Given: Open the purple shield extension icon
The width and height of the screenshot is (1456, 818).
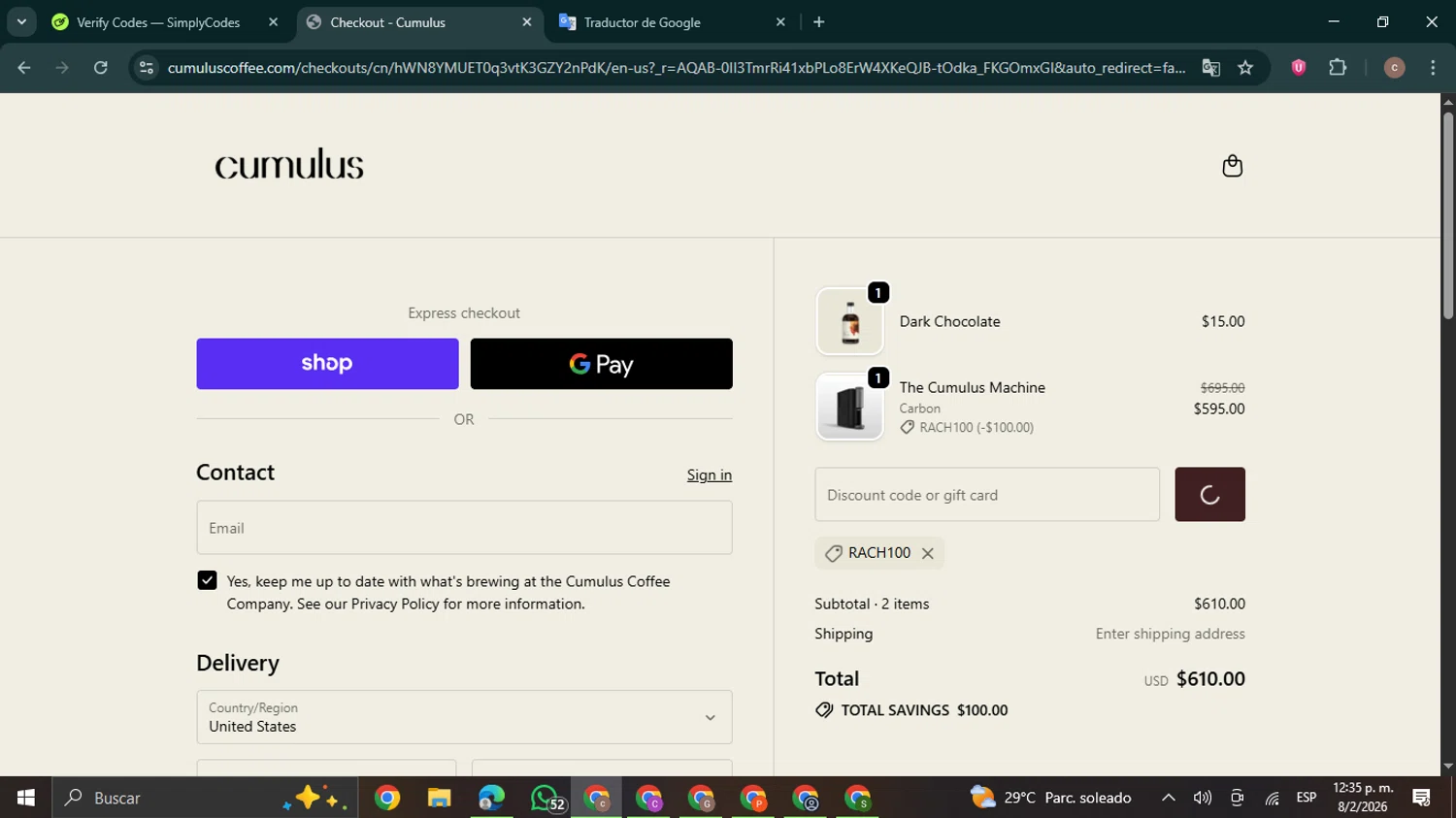Looking at the screenshot, I should pos(1298,68).
